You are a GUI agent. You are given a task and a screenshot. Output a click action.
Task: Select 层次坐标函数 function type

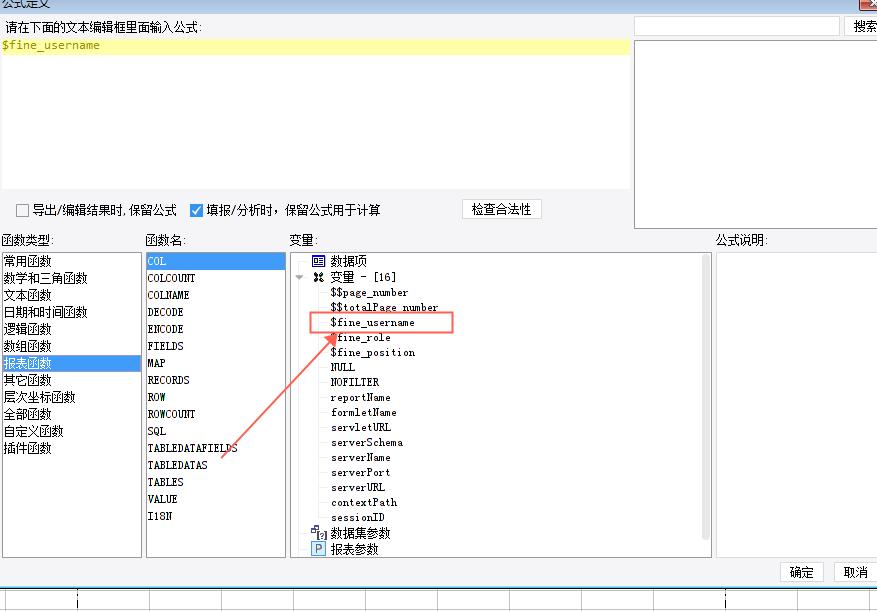coord(72,397)
